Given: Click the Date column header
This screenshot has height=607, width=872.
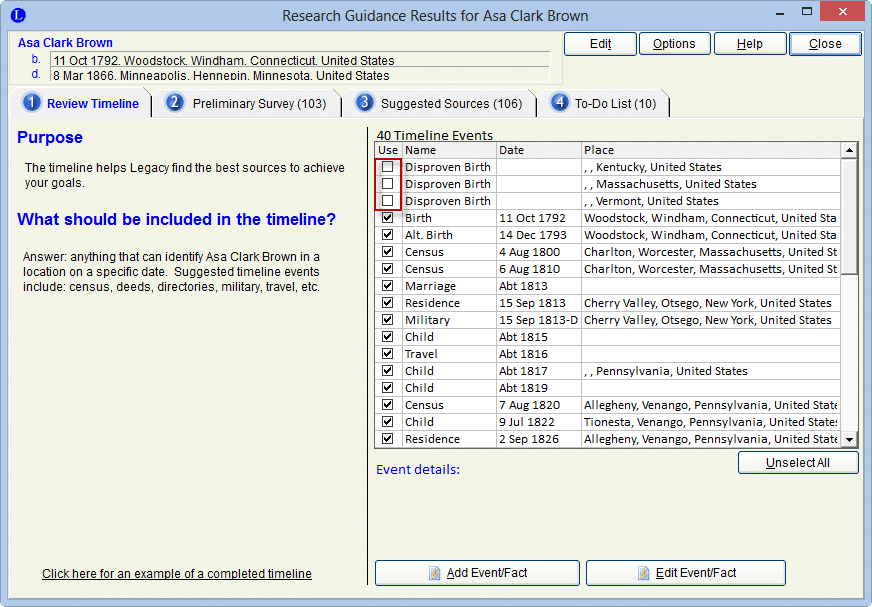Looking at the screenshot, I should (538, 150).
